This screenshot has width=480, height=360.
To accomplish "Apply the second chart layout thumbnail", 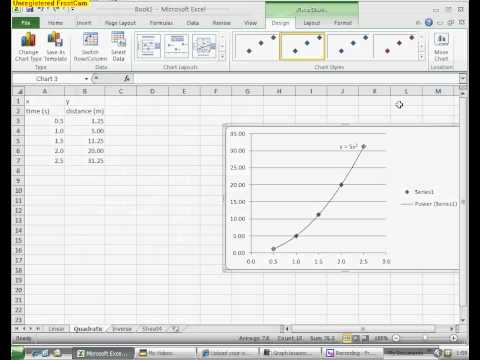I will tap(176, 46).
